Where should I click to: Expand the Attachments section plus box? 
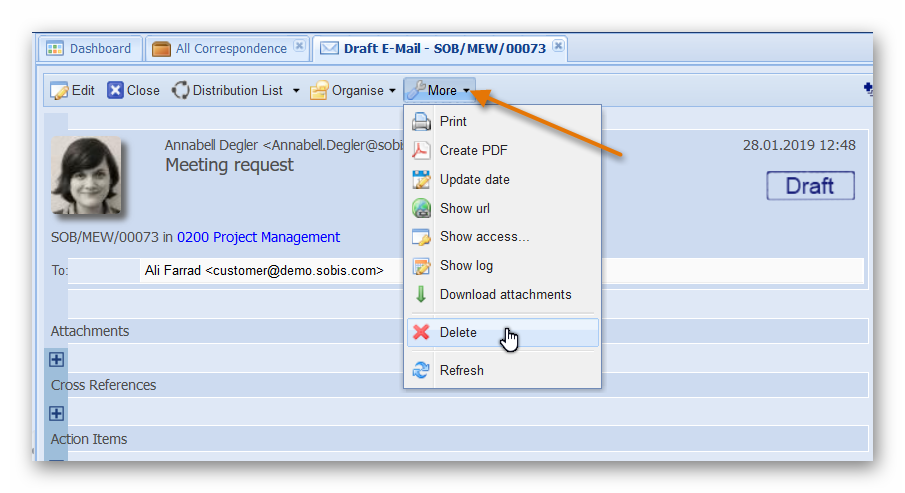pyautogui.click(x=57, y=360)
